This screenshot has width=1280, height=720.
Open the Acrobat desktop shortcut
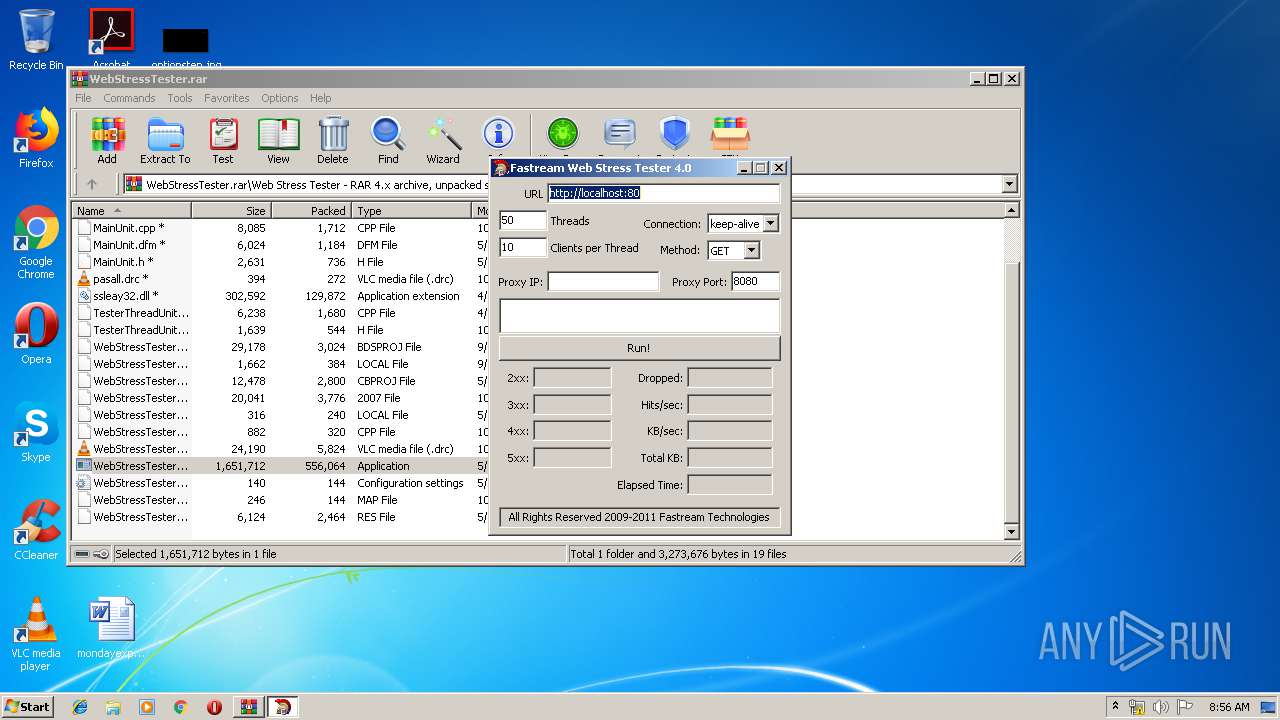(111, 40)
